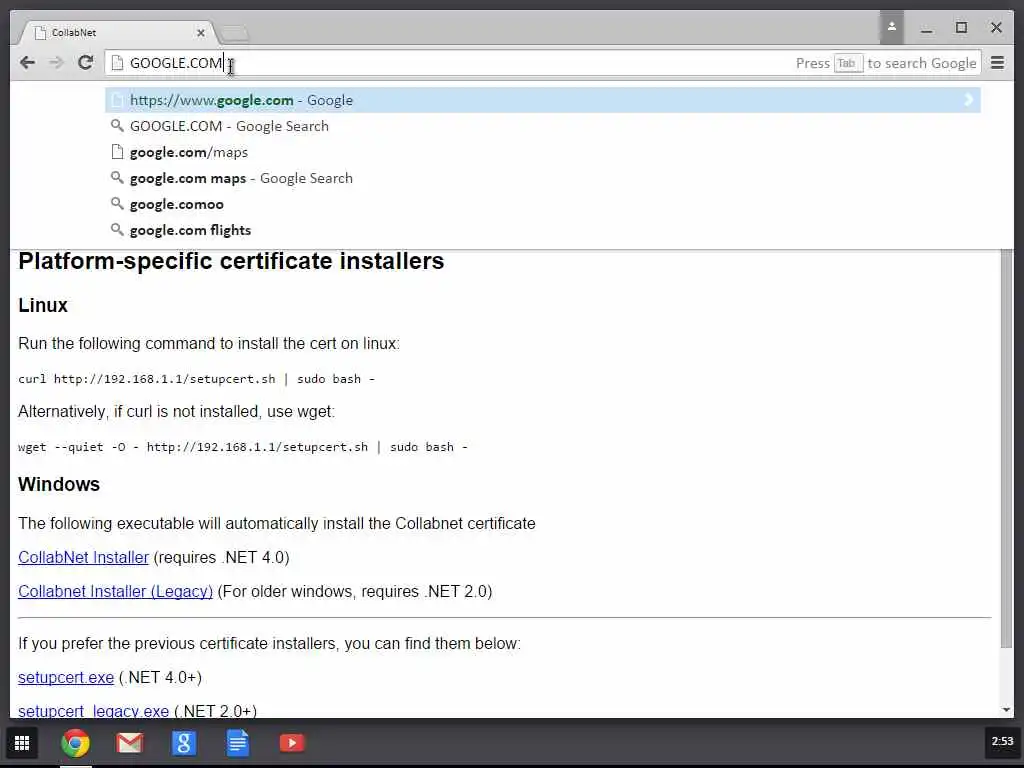Select the google.comoo suggestion
Image resolution: width=1024 pixels, height=768 pixels.
(x=543, y=204)
